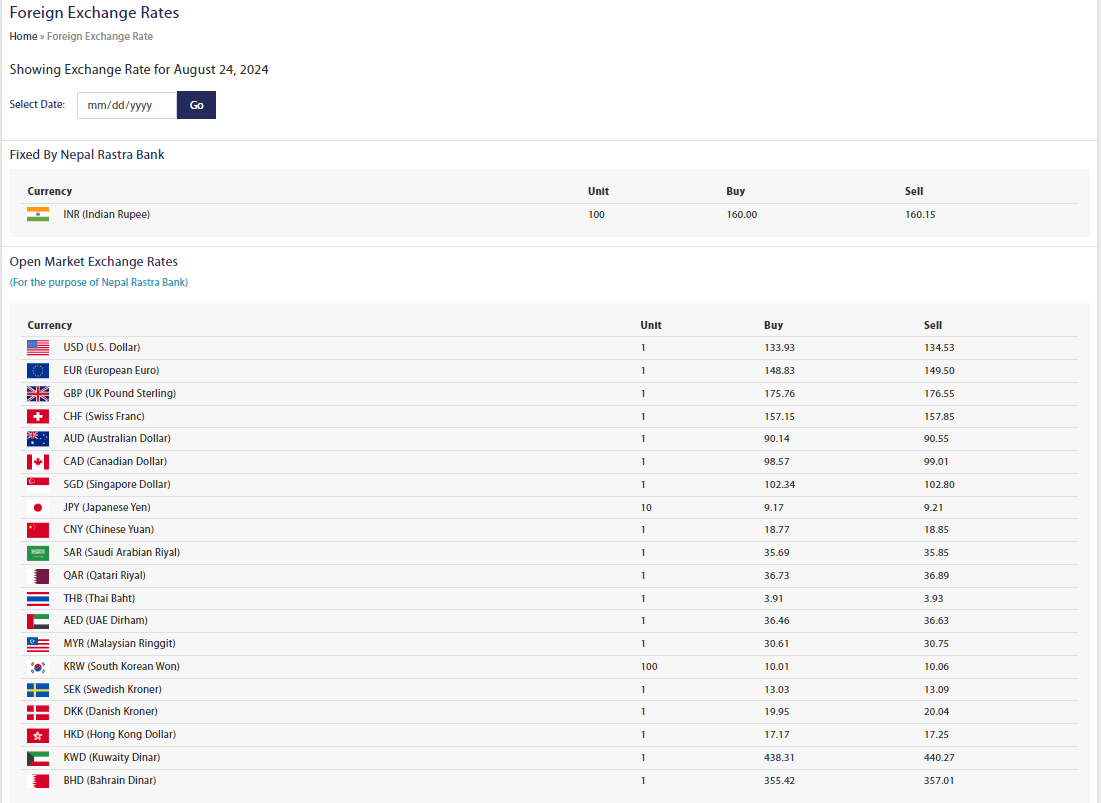
Task: Click the Select Date input field
Action: (126, 105)
